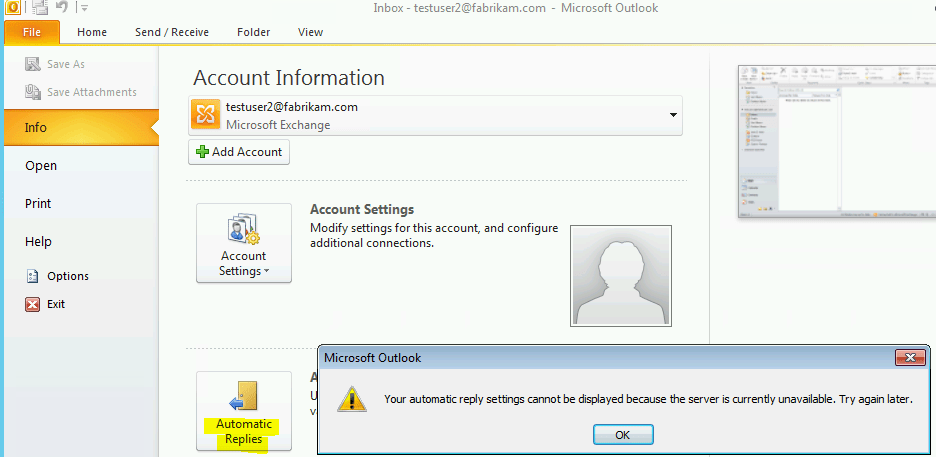Expand the testuser2@fabrikam.com account selector

[435, 115]
